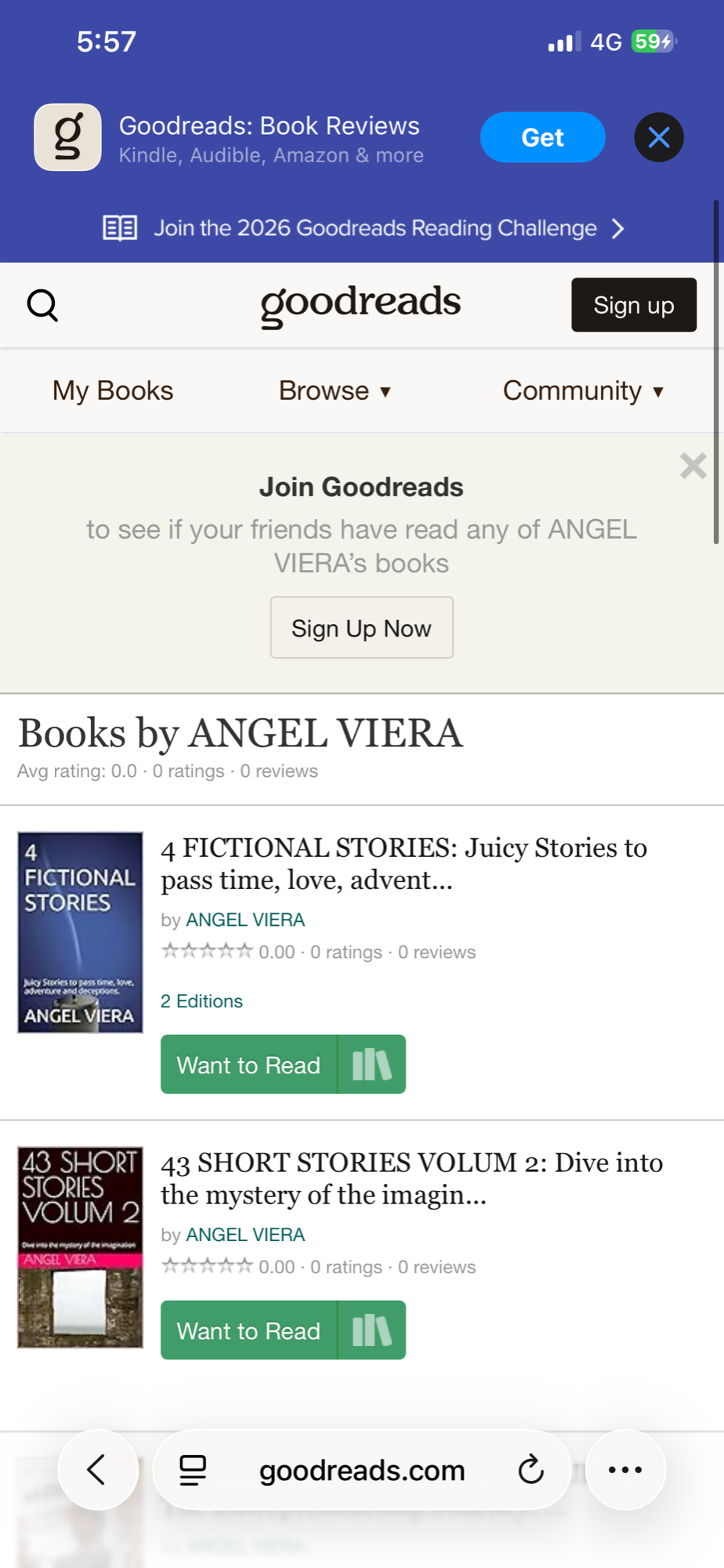Image resolution: width=724 pixels, height=1568 pixels.
Task: Expand the Browse dropdown menu
Action: pyautogui.click(x=335, y=390)
